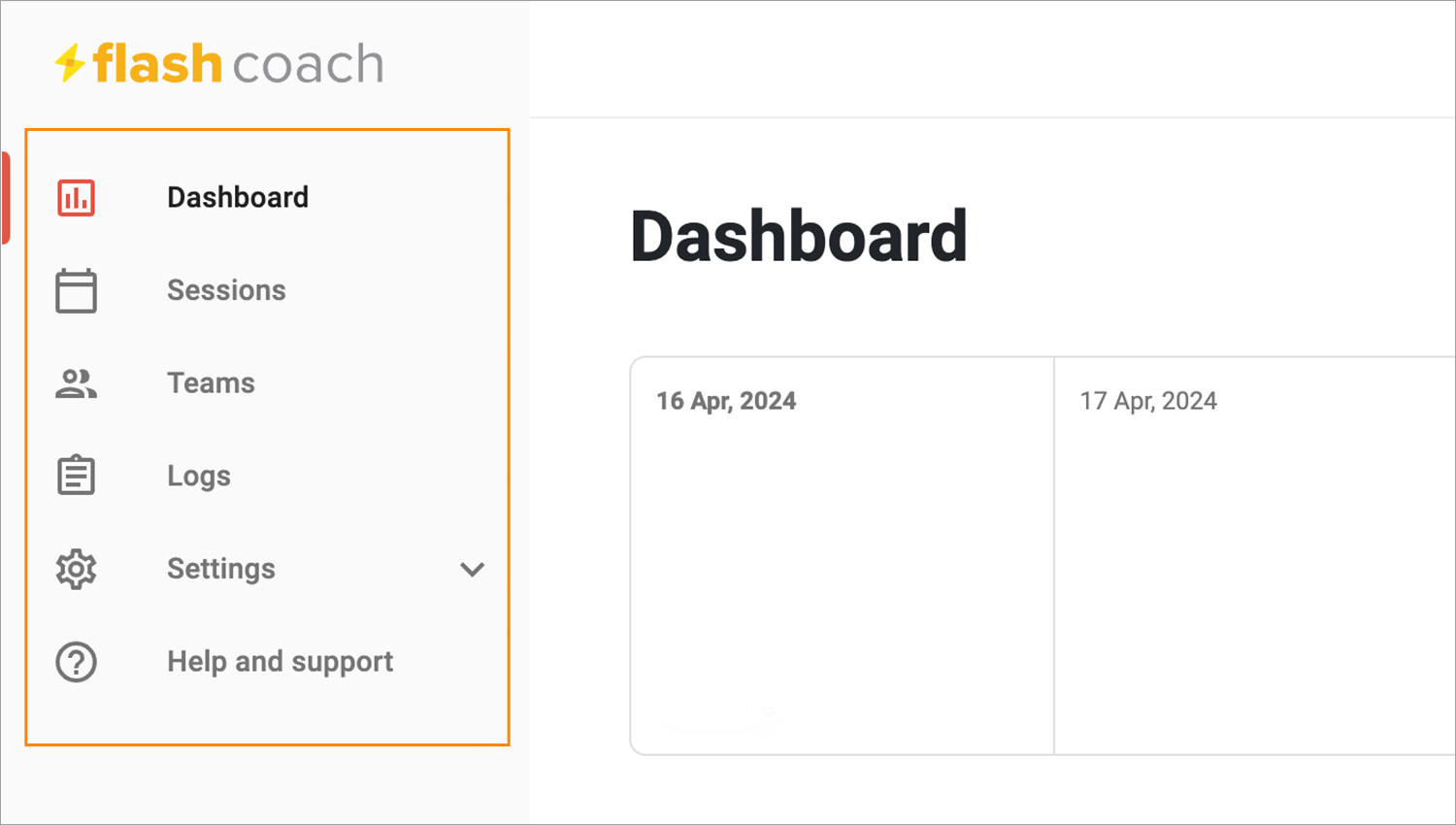Select the Teams people icon

point(76,383)
